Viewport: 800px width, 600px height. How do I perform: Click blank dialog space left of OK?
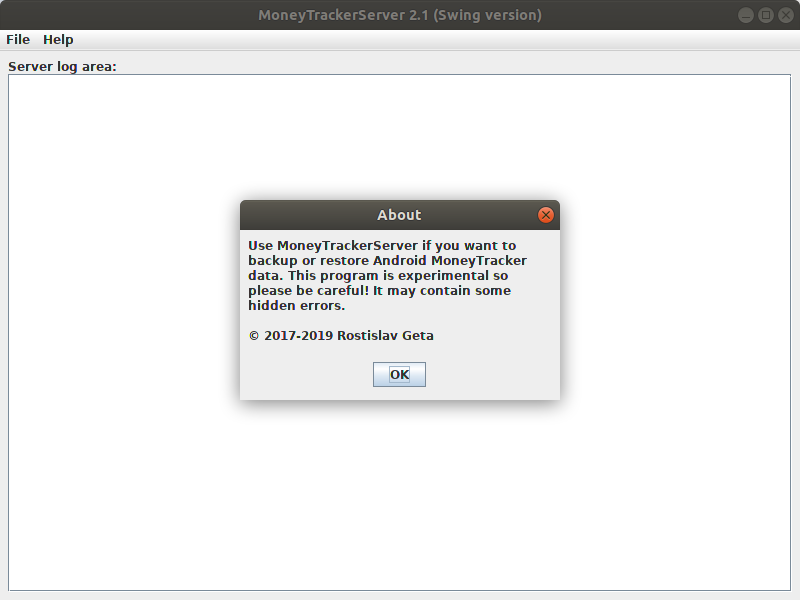tap(306, 374)
